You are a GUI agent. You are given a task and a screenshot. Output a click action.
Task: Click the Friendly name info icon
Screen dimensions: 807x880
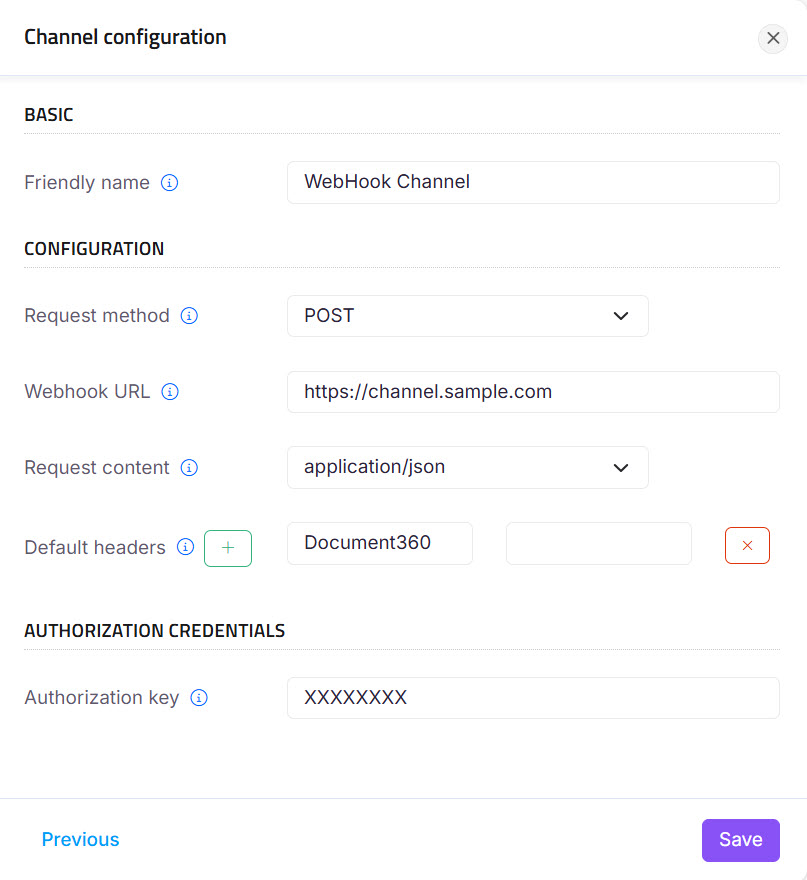tap(170, 183)
